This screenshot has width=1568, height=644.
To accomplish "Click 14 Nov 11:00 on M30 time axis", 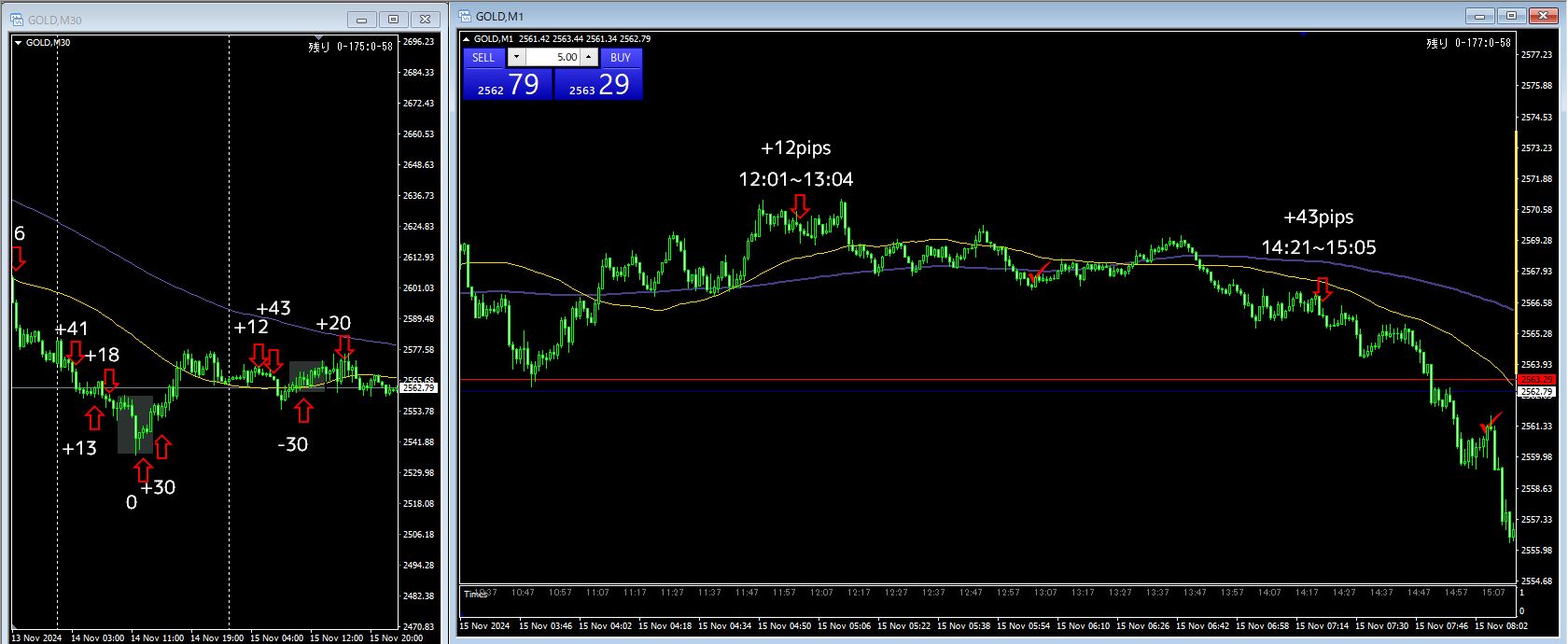I will pos(158,638).
